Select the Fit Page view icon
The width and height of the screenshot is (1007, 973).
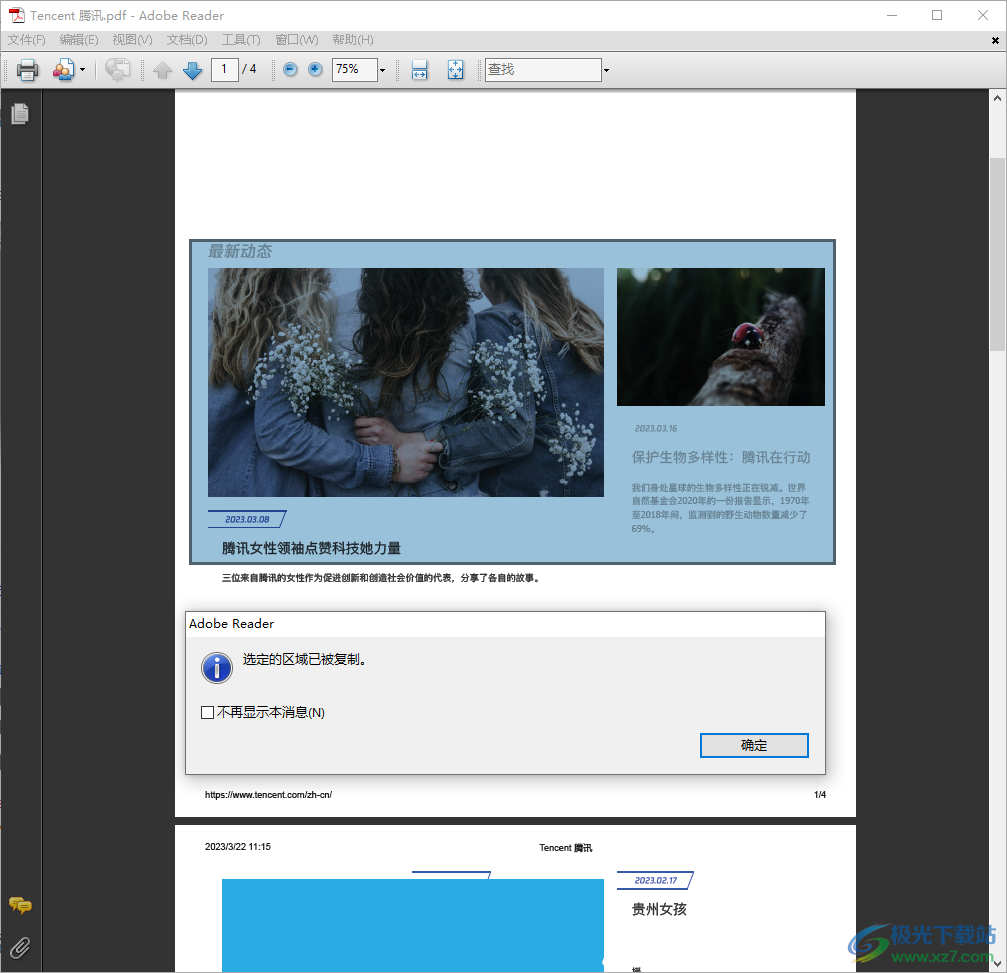[x=455, y=69]
